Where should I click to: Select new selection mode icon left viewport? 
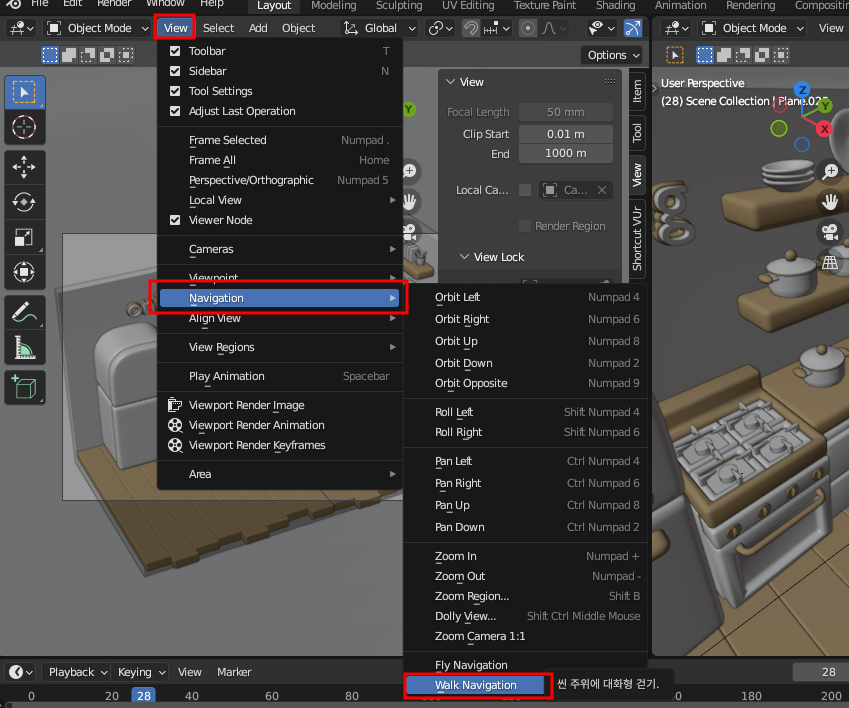pyautogui.click(x=50, y=55)
